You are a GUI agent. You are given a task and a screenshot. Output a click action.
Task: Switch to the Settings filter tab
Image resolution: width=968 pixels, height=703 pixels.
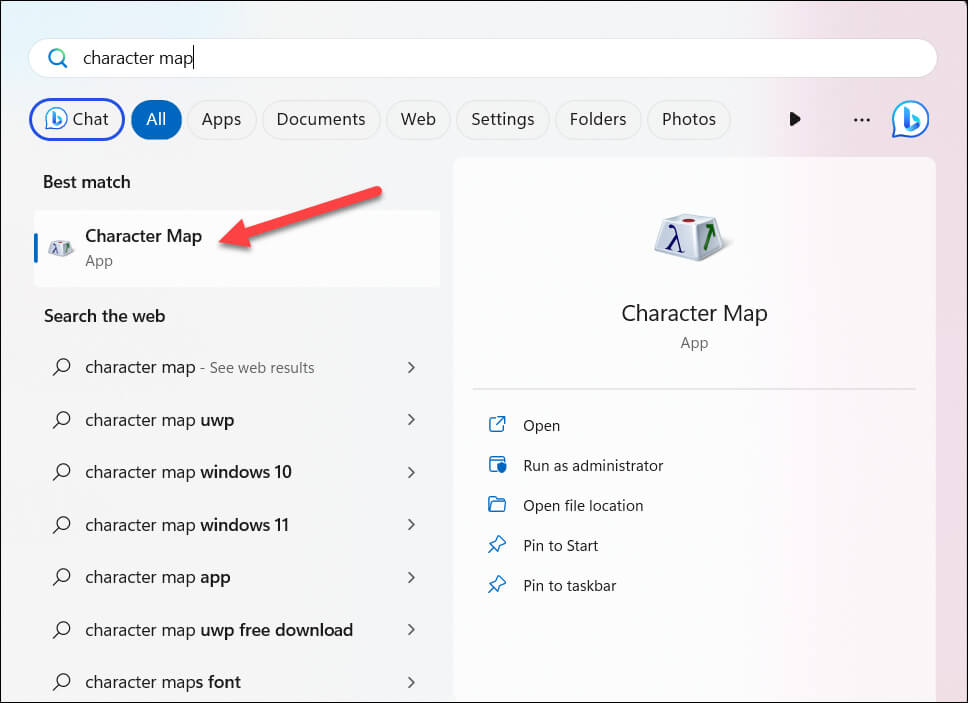point(503,119)
